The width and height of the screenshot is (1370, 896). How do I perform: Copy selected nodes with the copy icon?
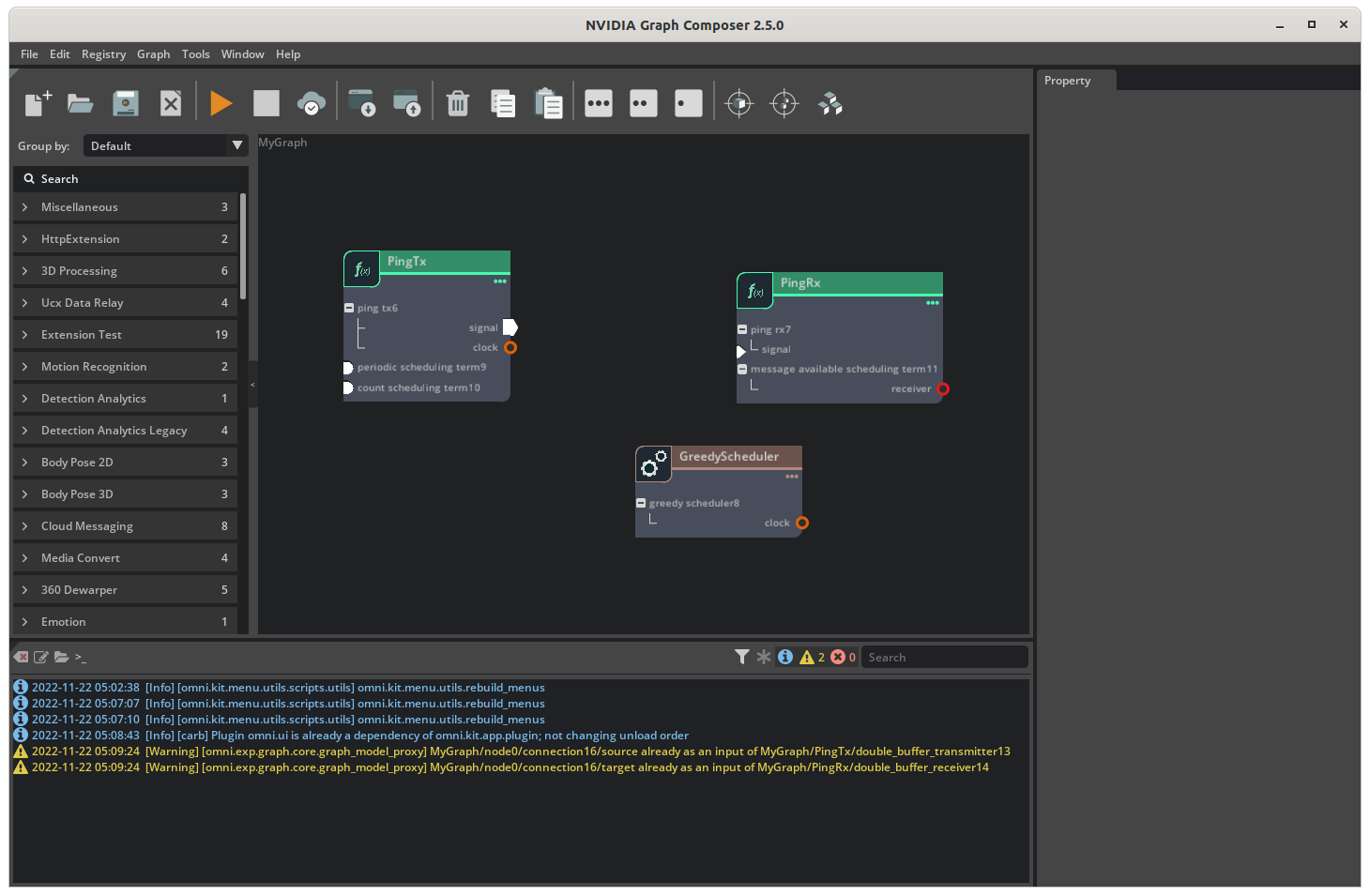pos(503,103)
